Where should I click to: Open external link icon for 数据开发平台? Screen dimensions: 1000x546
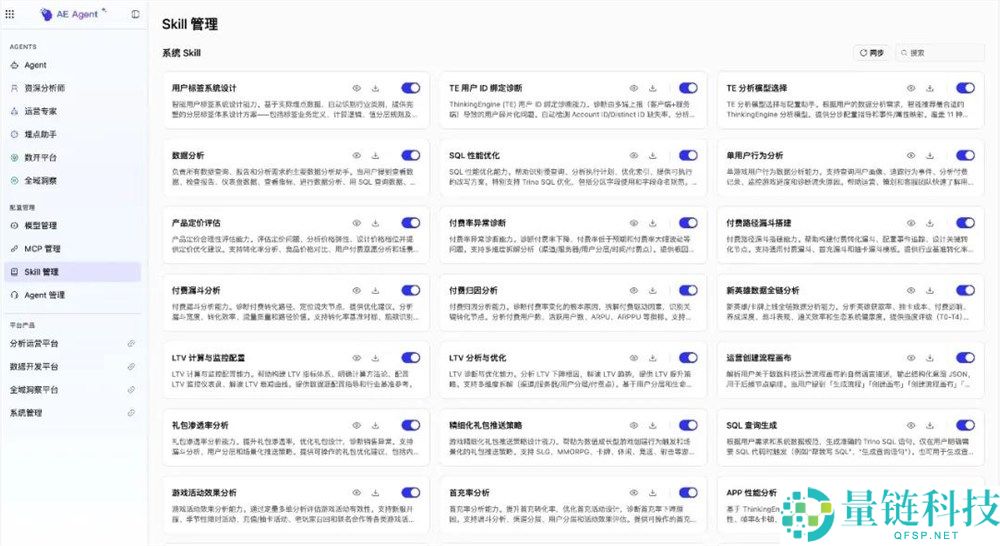tap(131, 367)
